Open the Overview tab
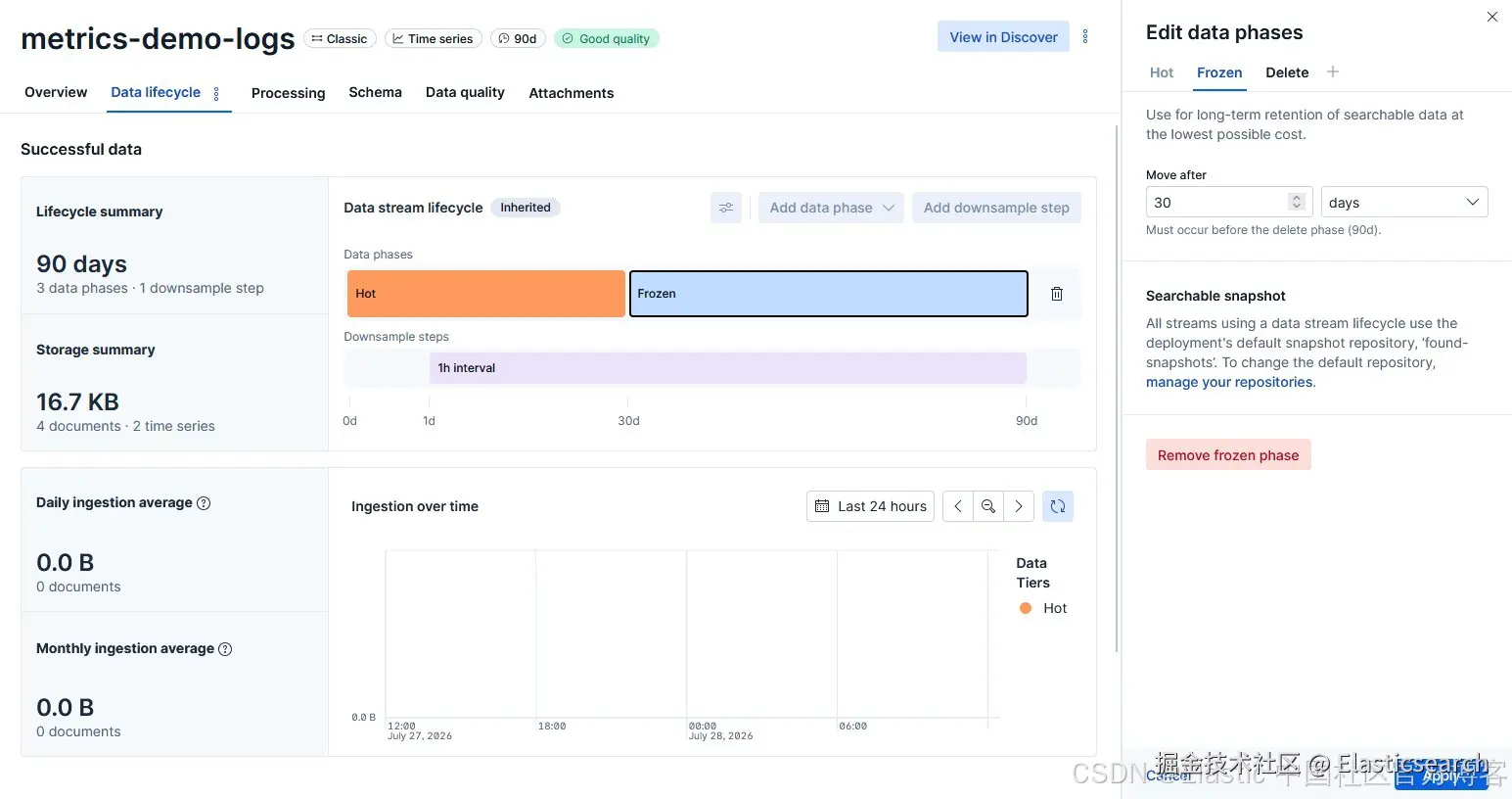 (56, 92)
